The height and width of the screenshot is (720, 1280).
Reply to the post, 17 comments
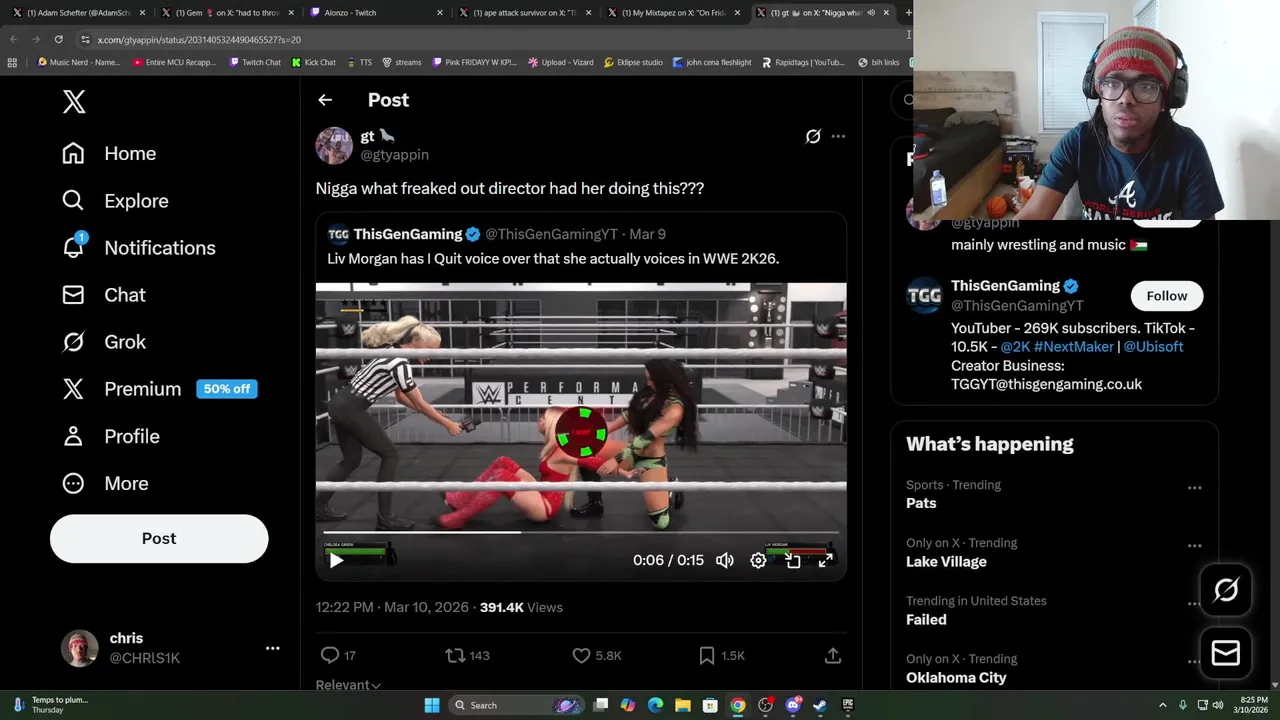337,655
